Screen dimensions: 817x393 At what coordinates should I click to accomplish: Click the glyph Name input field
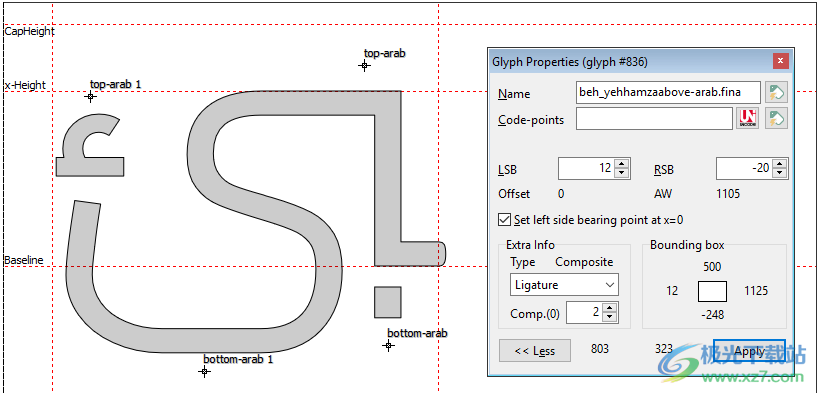point(668,93)
